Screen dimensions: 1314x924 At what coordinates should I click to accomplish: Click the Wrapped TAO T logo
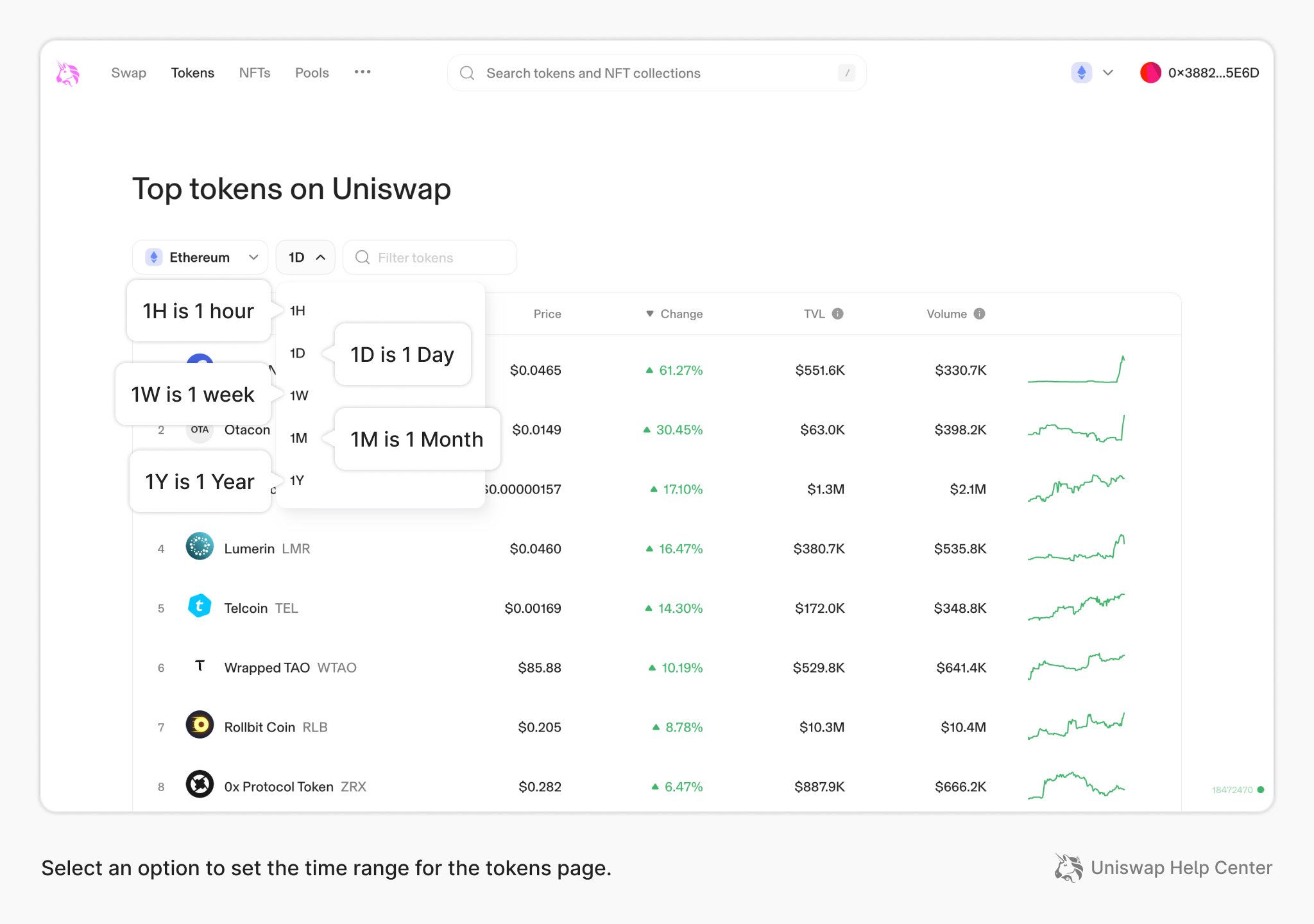(200, 665)
